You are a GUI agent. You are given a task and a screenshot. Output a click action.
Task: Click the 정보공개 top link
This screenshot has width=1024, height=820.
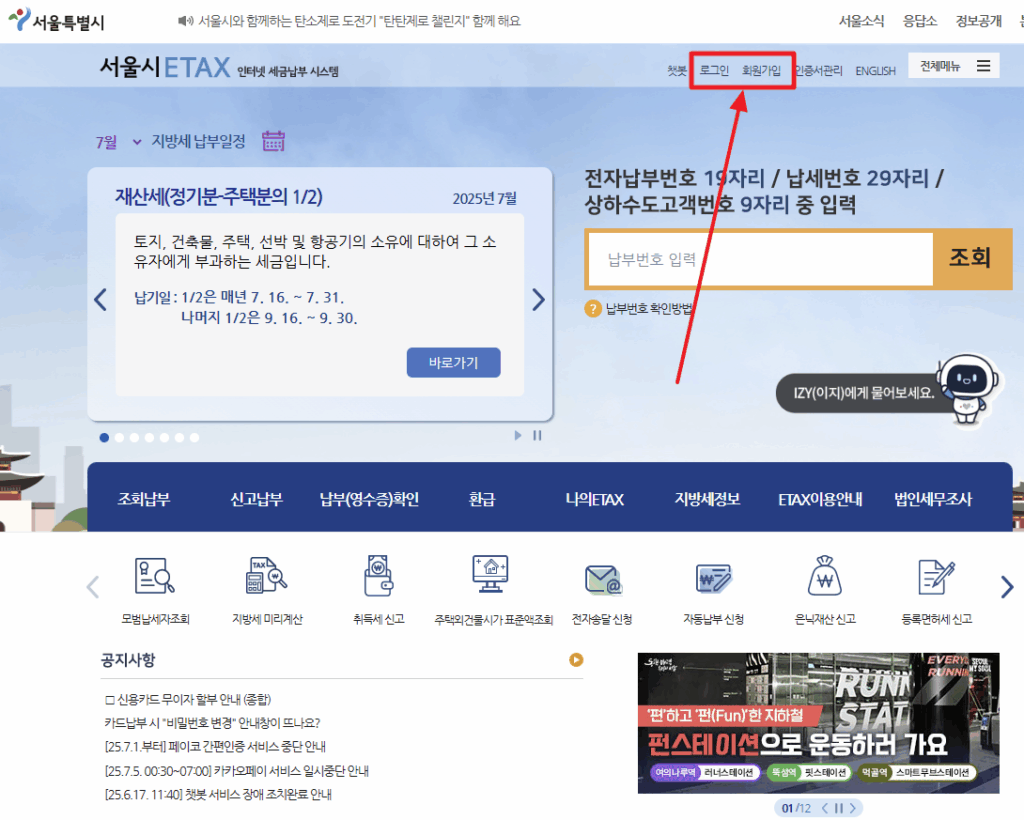978,21
